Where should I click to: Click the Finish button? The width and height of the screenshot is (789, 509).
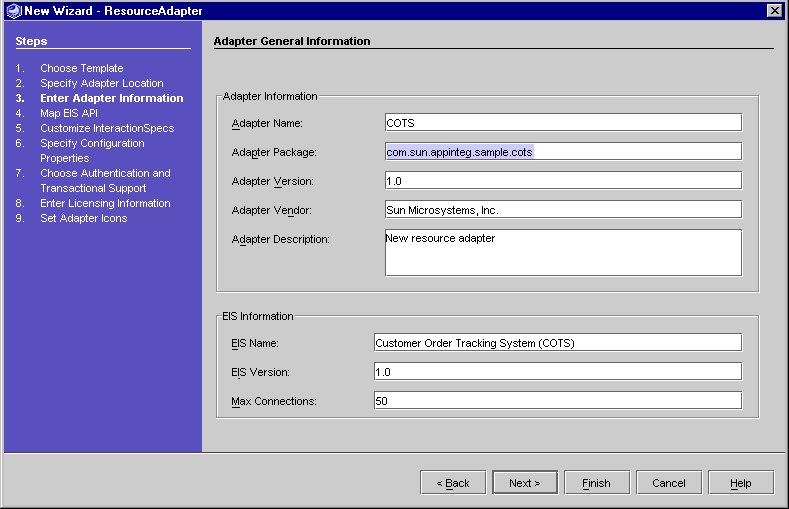597,483
